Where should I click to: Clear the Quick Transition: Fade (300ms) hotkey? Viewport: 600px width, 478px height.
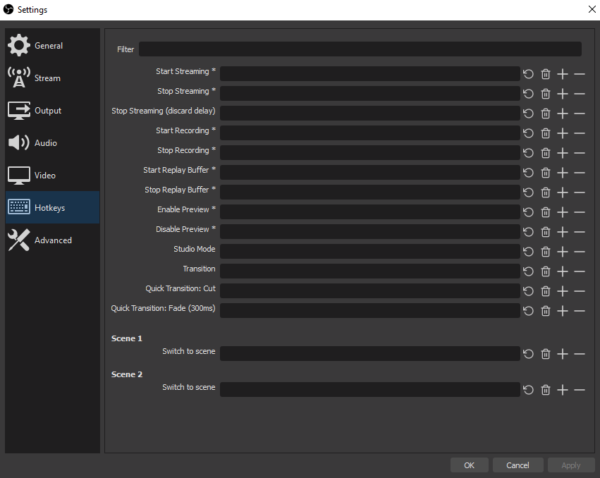tap(545, 311)
